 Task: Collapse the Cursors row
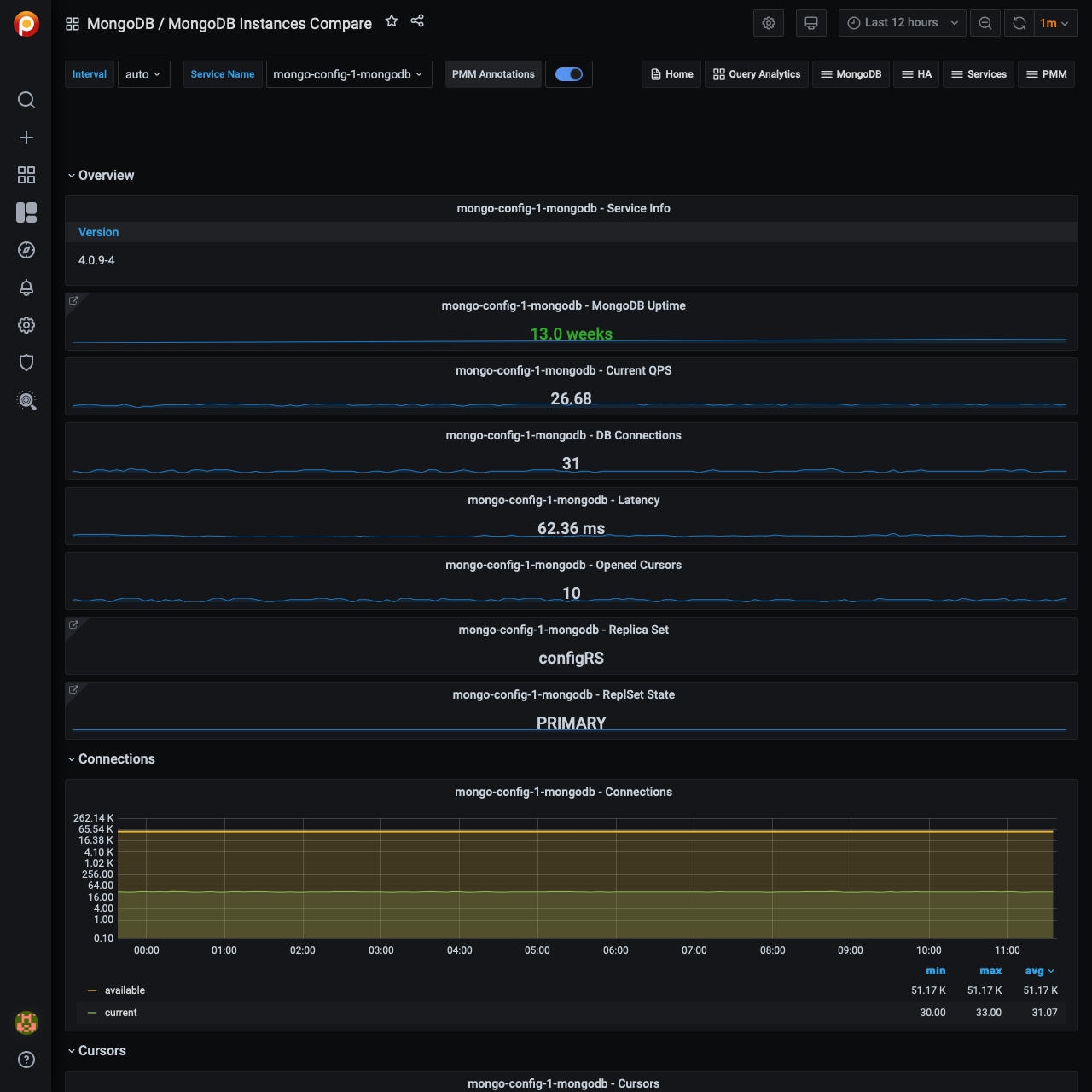click(x=96, y=1050)
